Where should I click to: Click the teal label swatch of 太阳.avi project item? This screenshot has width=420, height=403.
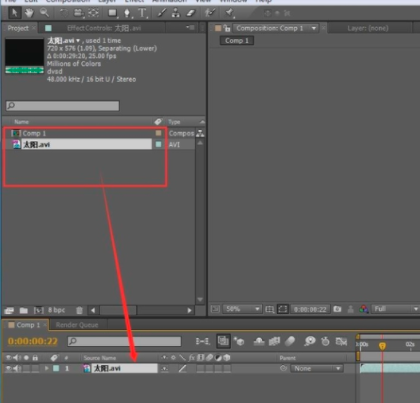click(158, 144)
